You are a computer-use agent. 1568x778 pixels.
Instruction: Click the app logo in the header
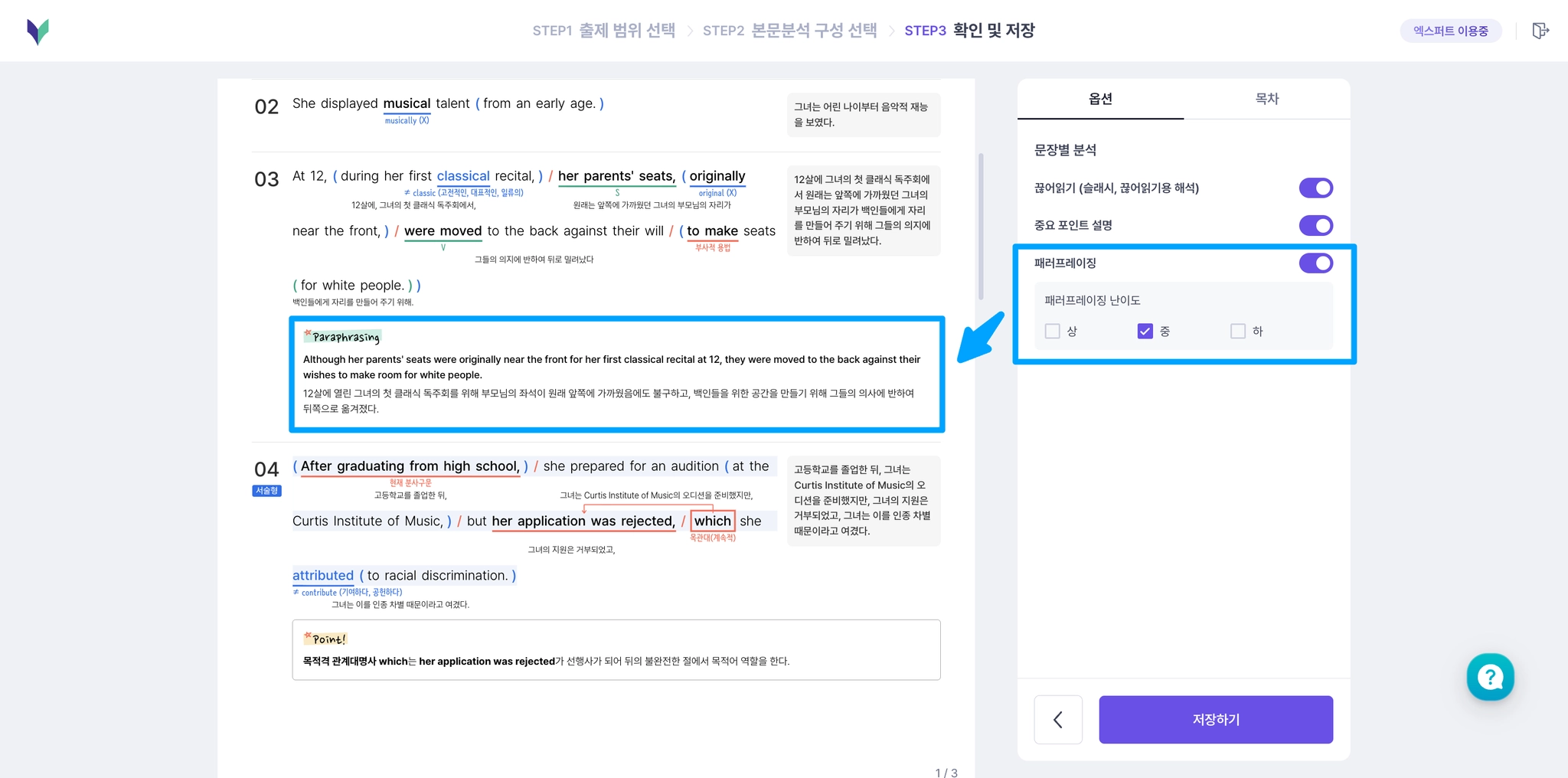click(38, 31)
